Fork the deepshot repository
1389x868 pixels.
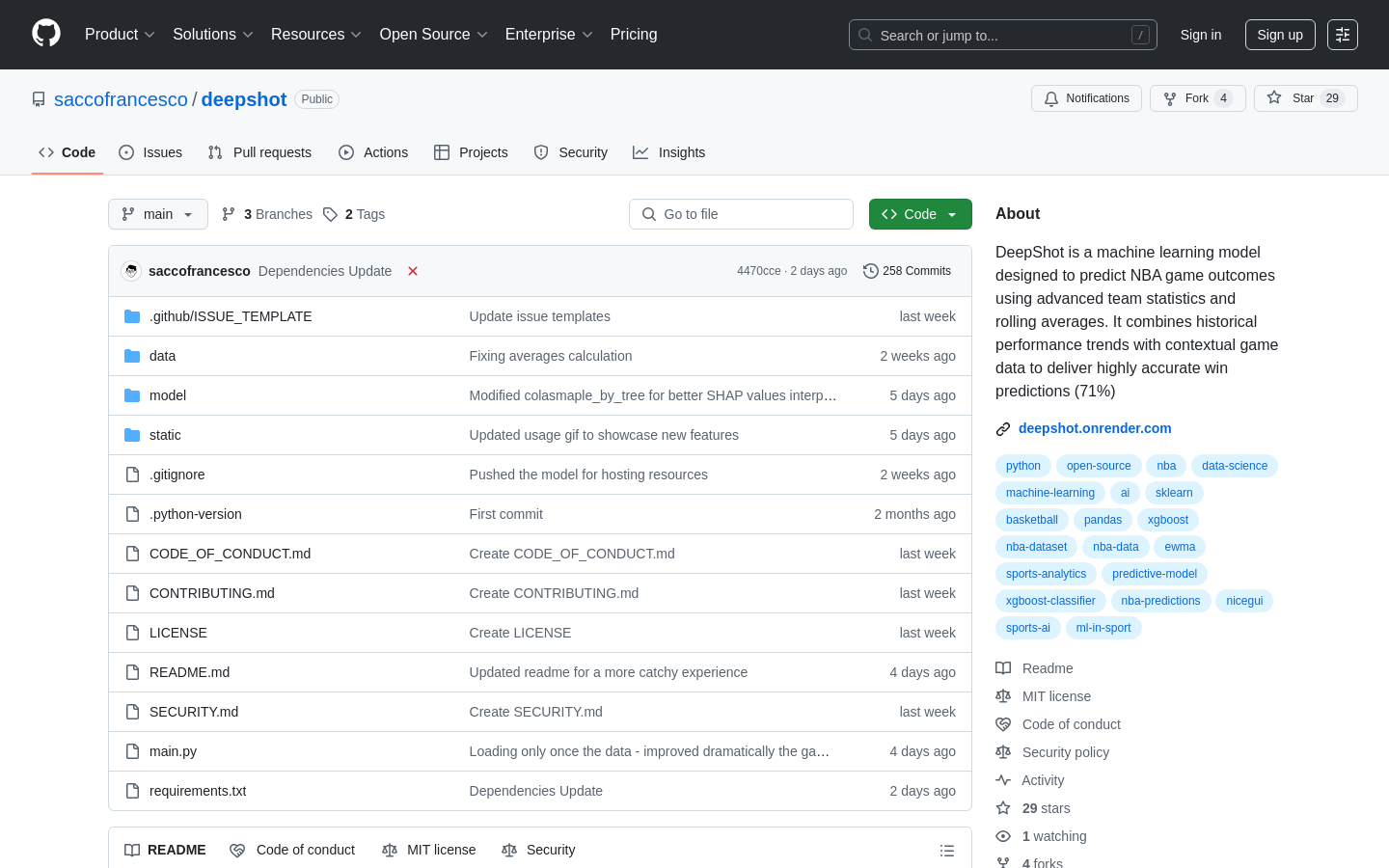click(x=1197, y=98)
